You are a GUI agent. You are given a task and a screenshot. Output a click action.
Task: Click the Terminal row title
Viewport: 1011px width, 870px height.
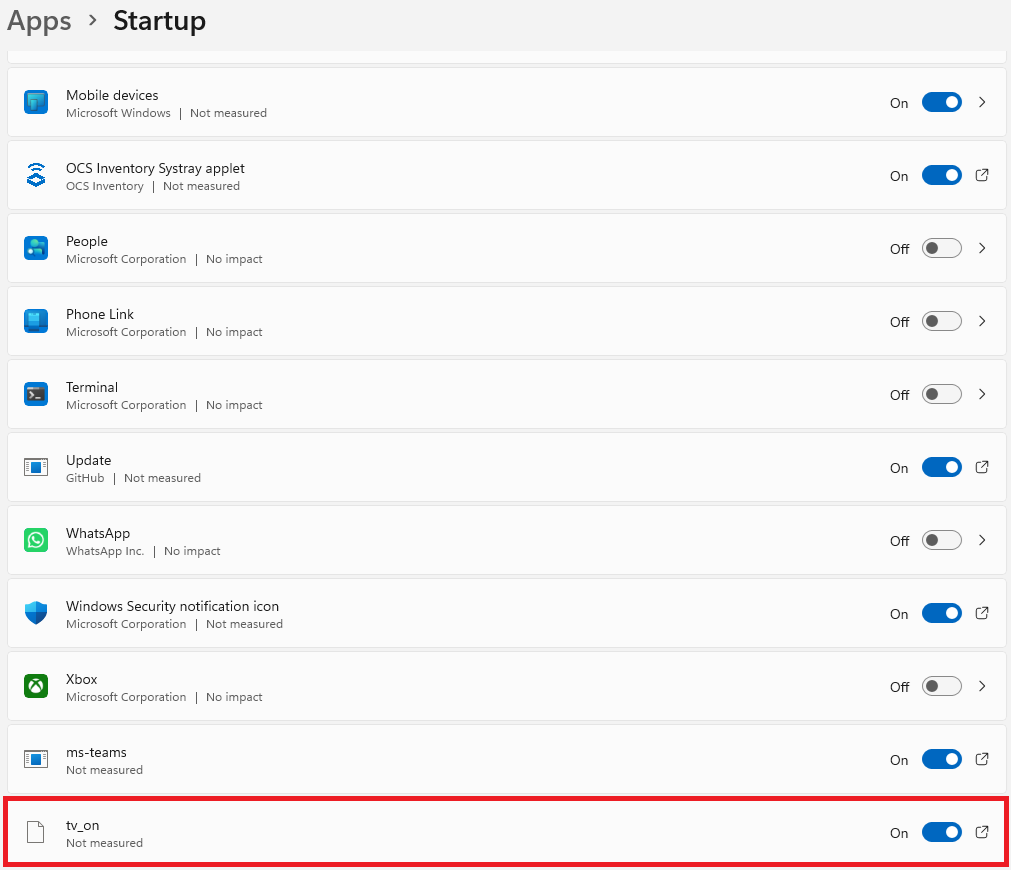tap(92, 387)
